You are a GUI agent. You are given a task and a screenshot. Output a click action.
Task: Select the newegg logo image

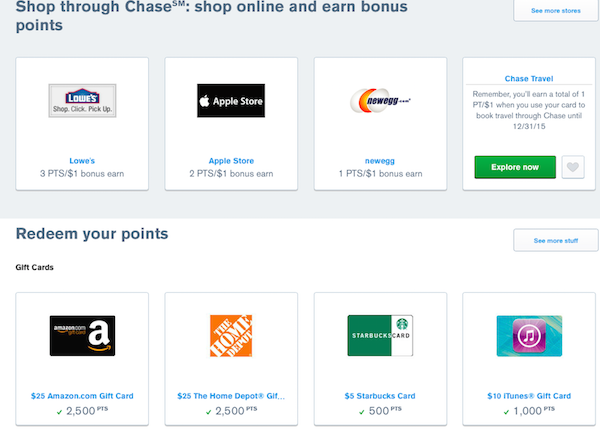pos(380,101)
